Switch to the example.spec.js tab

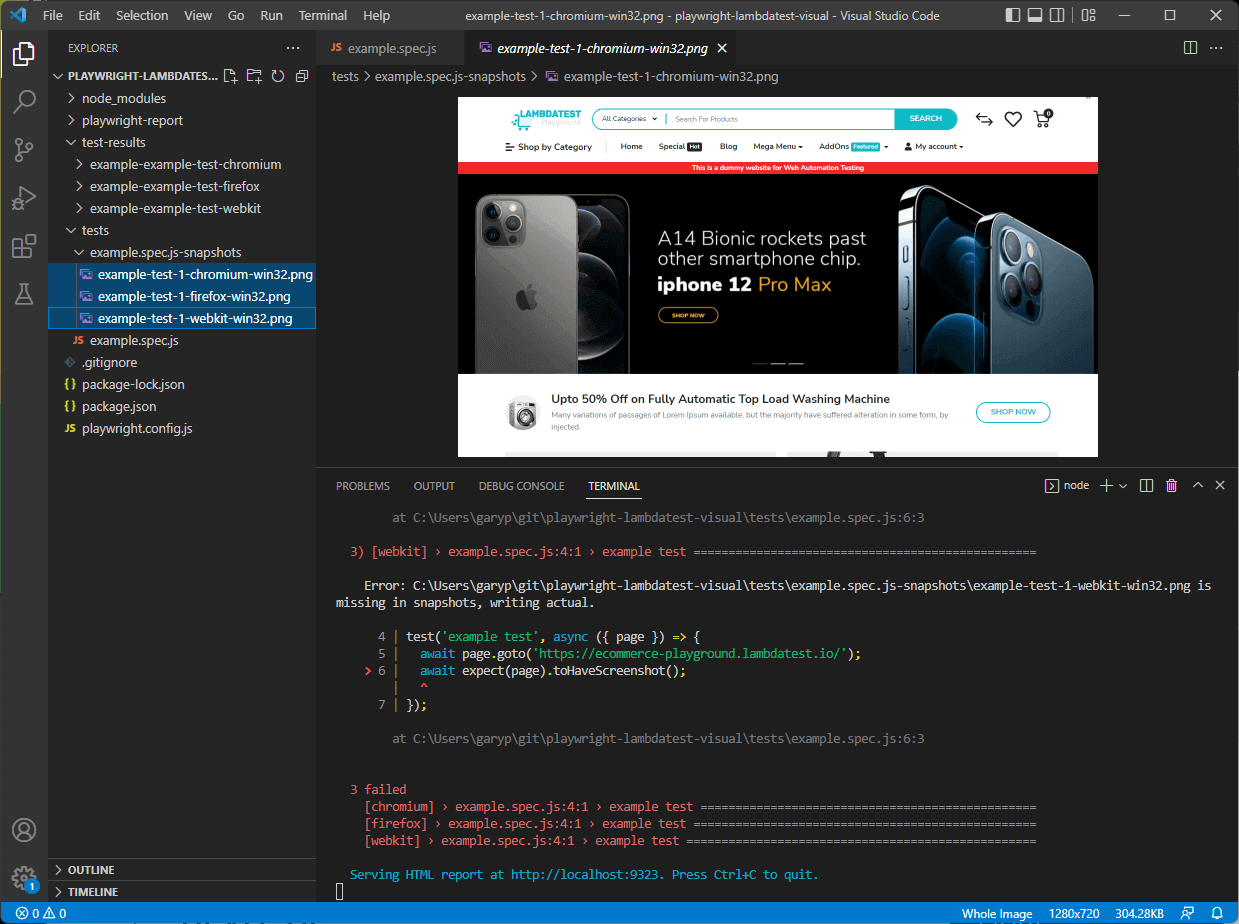(390, 46)
